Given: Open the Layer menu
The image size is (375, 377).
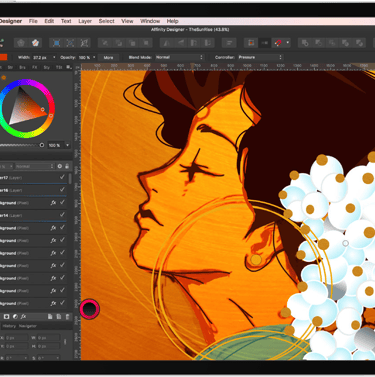Looking at the screenshot, I should [x=85, y=21].
